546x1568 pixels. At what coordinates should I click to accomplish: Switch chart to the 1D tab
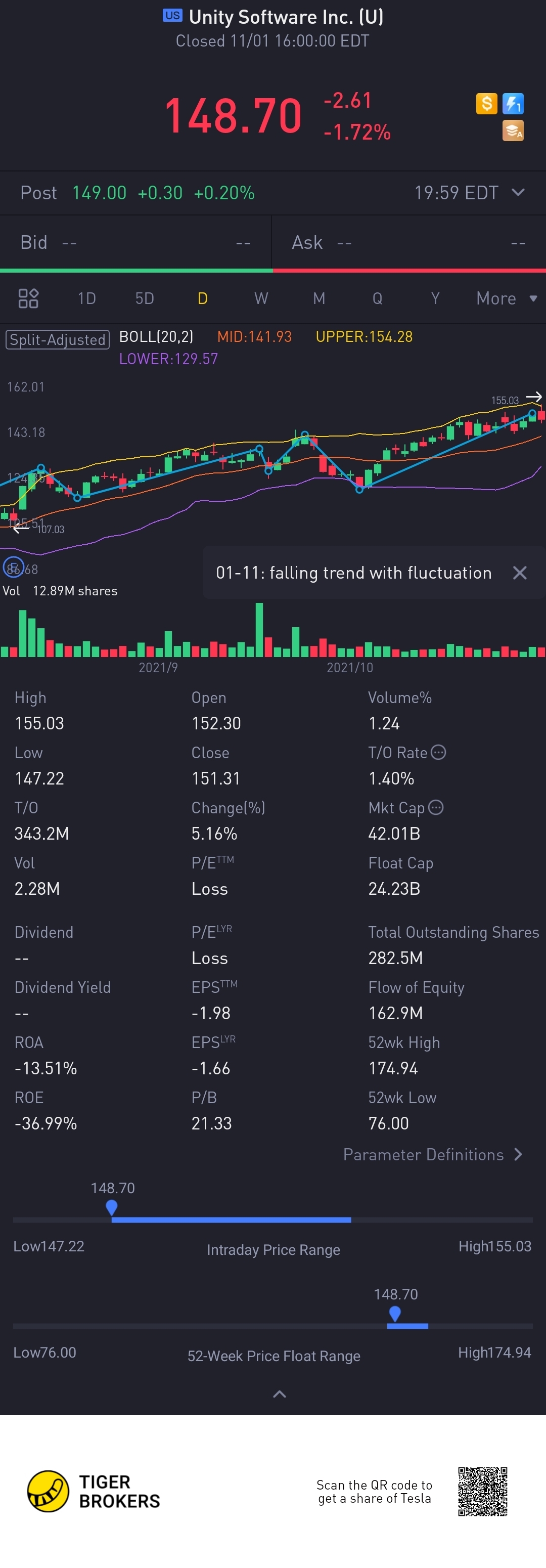pyautogui.click(x=86, y=298)
